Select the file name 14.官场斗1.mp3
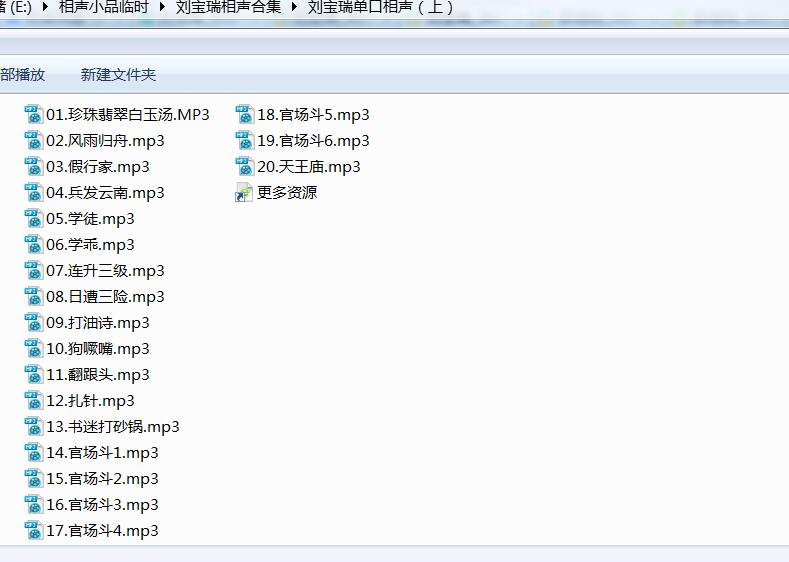 (102, 453)
